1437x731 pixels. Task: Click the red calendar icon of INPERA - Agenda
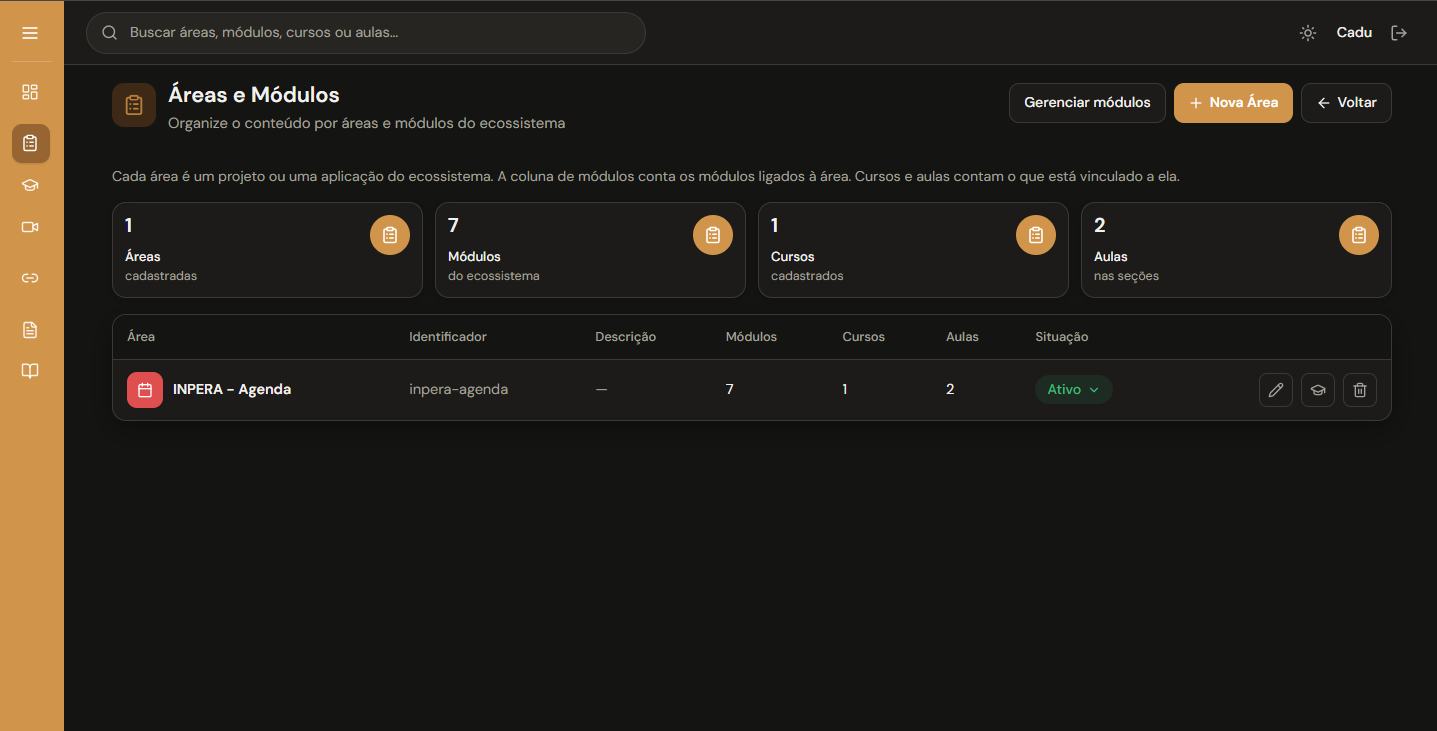point(145,390)
